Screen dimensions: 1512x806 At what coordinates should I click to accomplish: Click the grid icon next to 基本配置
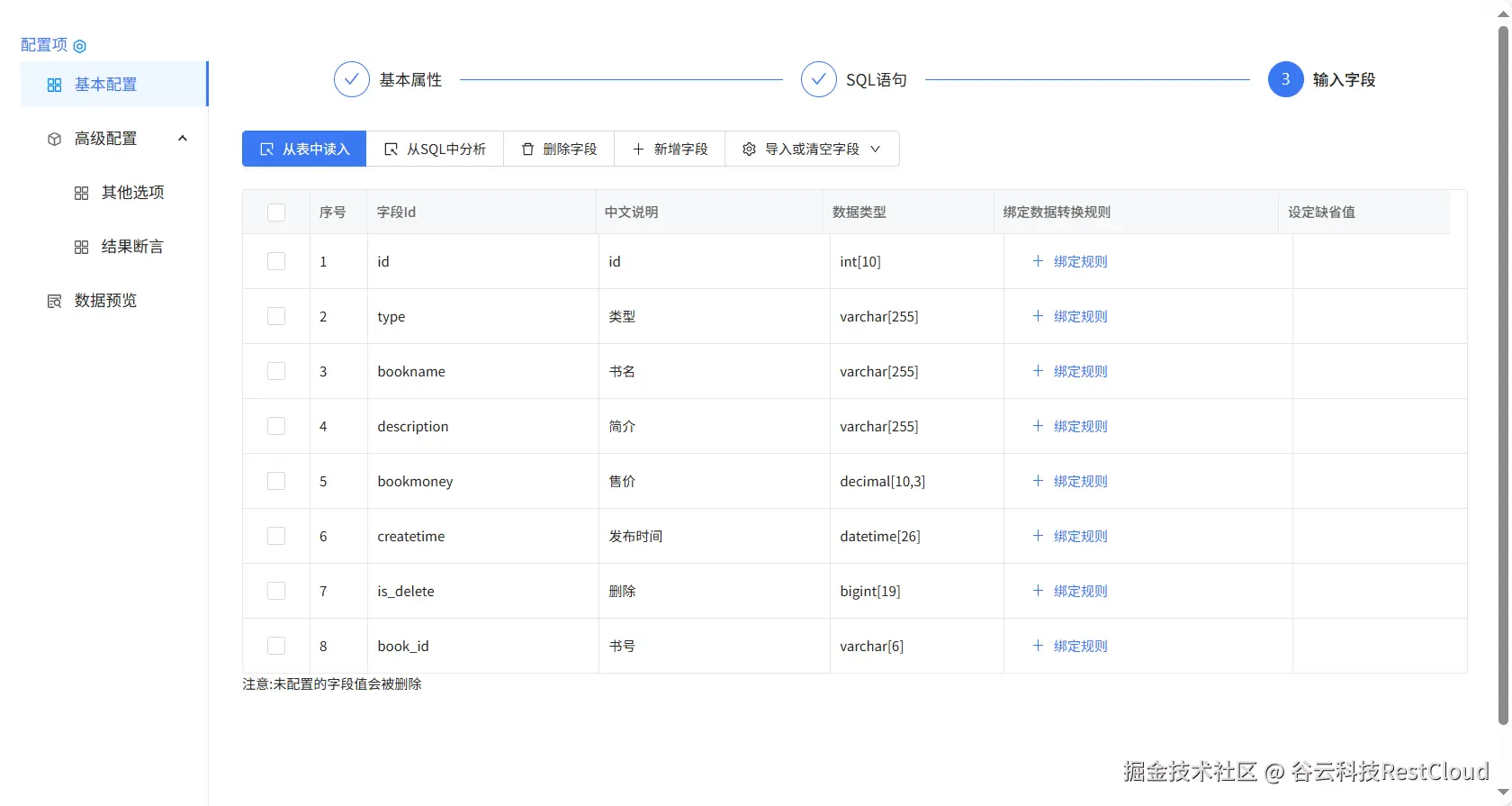click(x=54, y=85)
